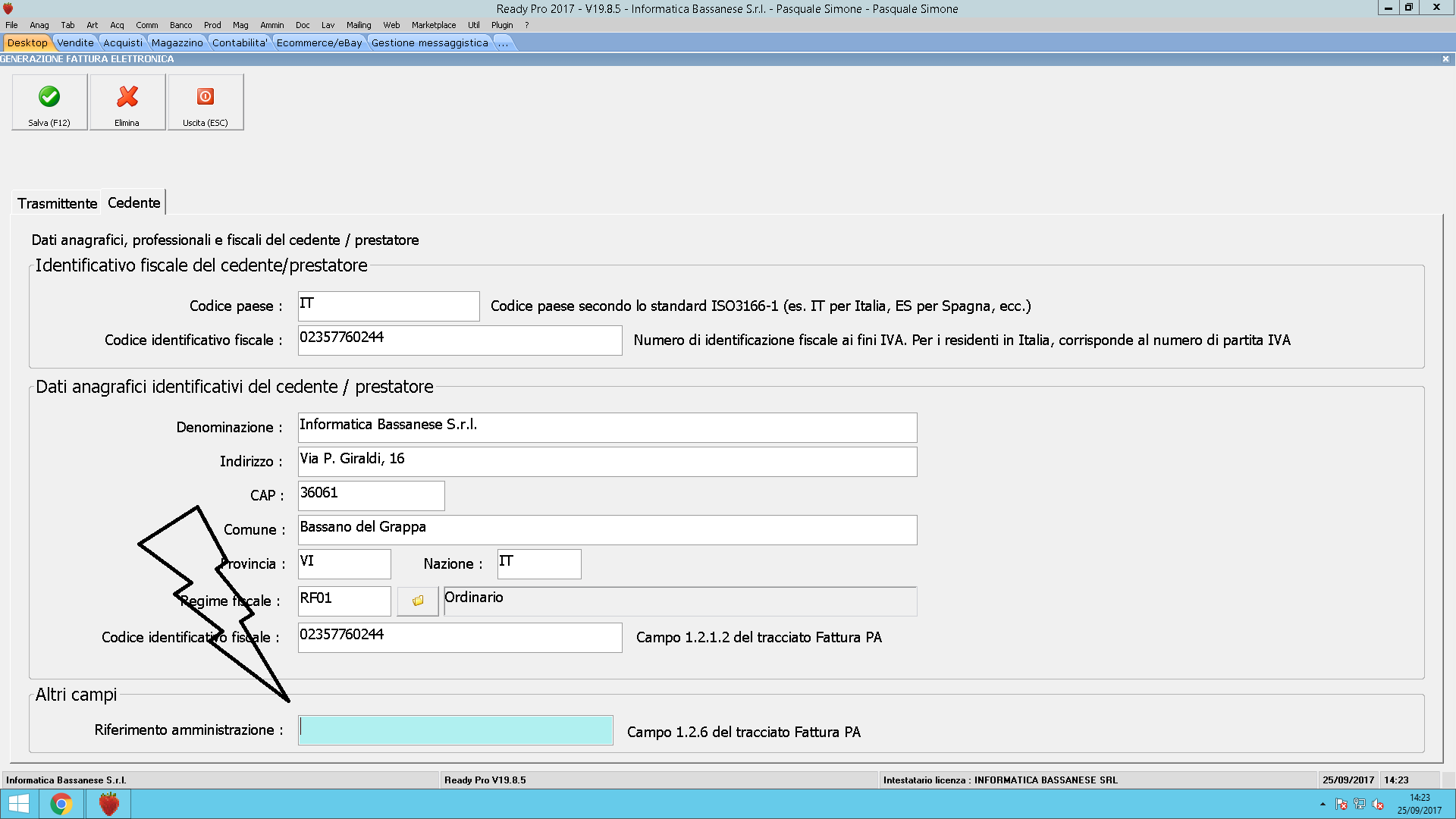
Task: Click the Denominazione text field
Action: [607, 428]
